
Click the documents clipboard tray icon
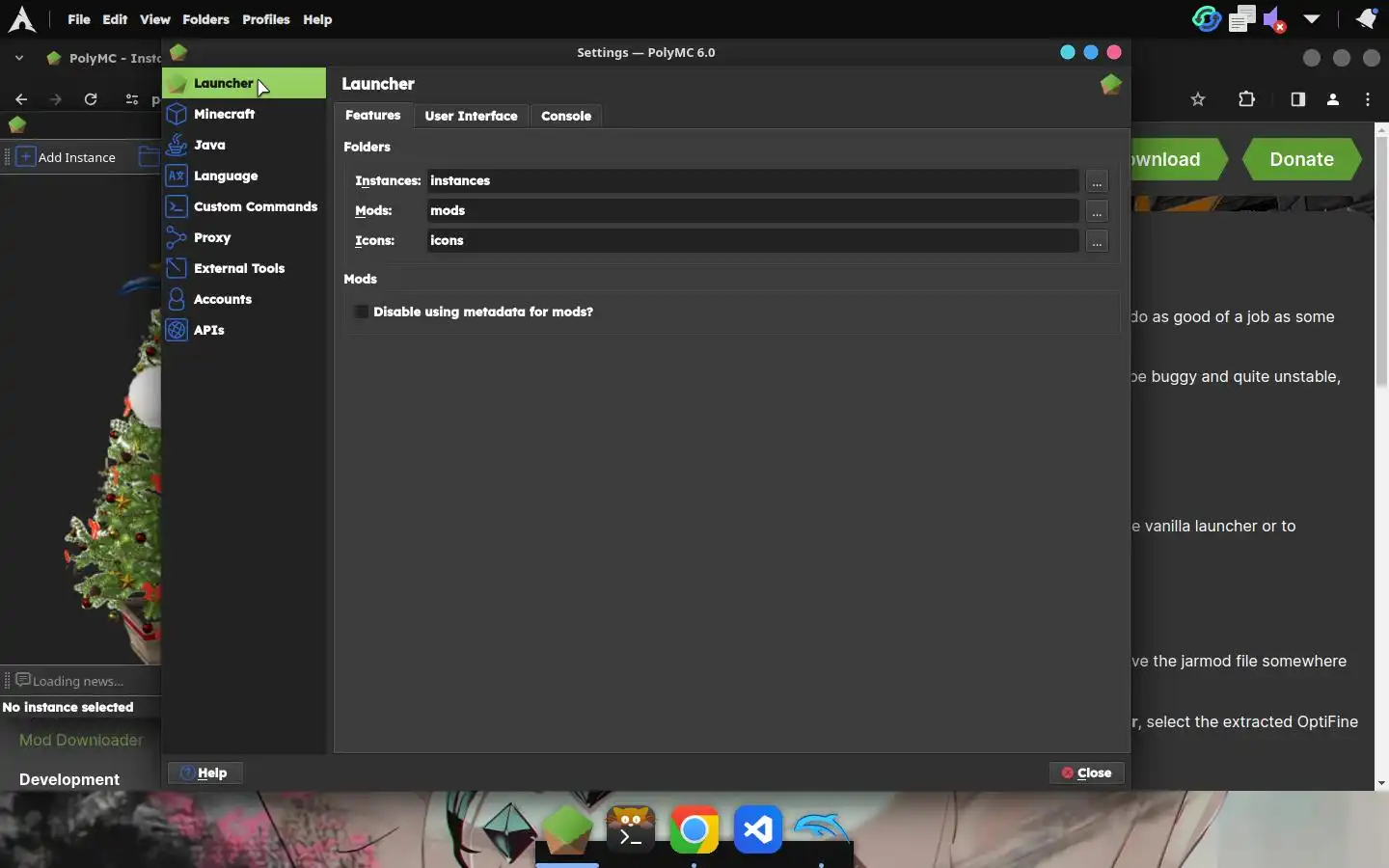pos(1242,19)
